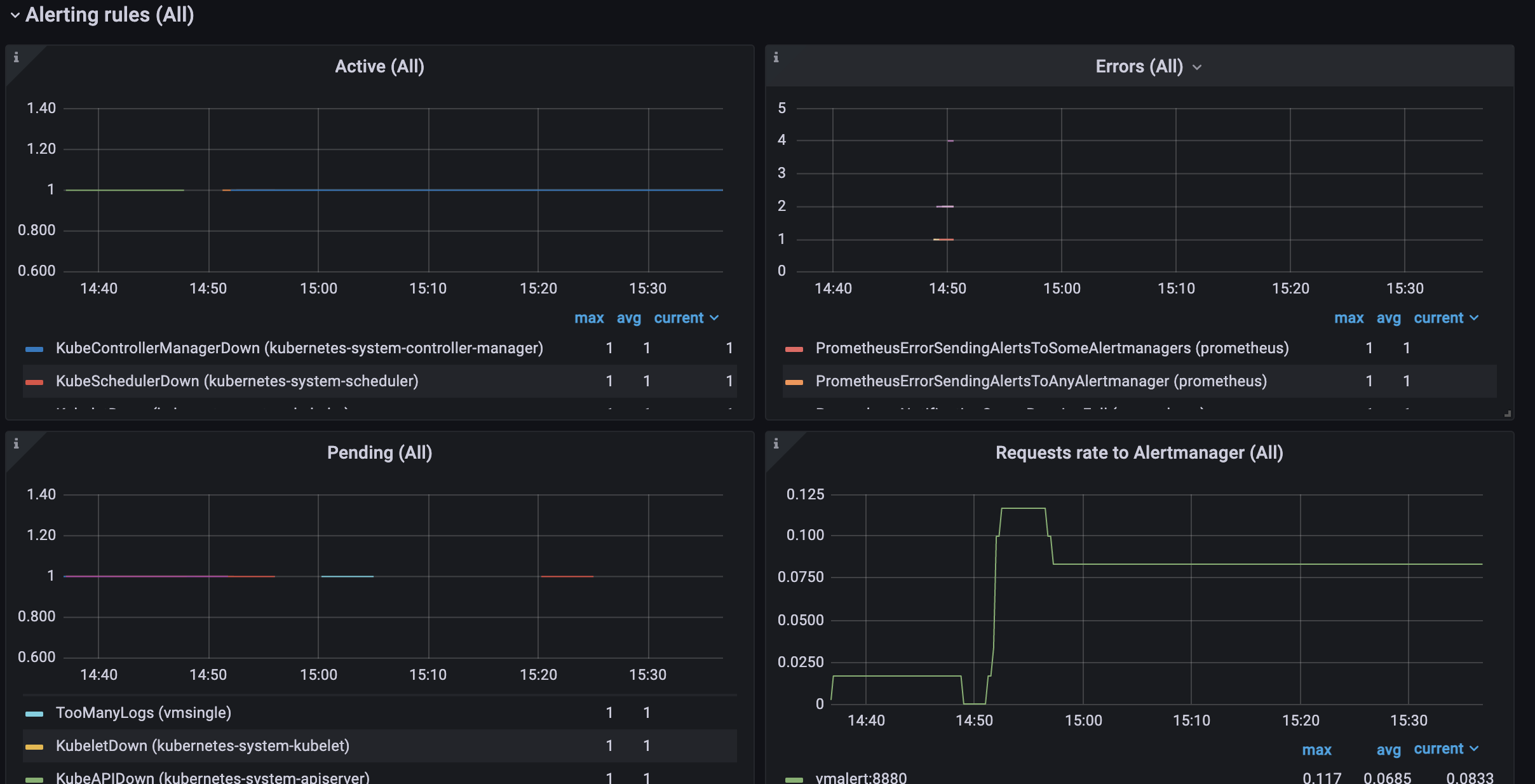The width and height of the screenshot is (1535, 784).
Task: Sort Errors legend by avg
Action: tap(1388, 318)
